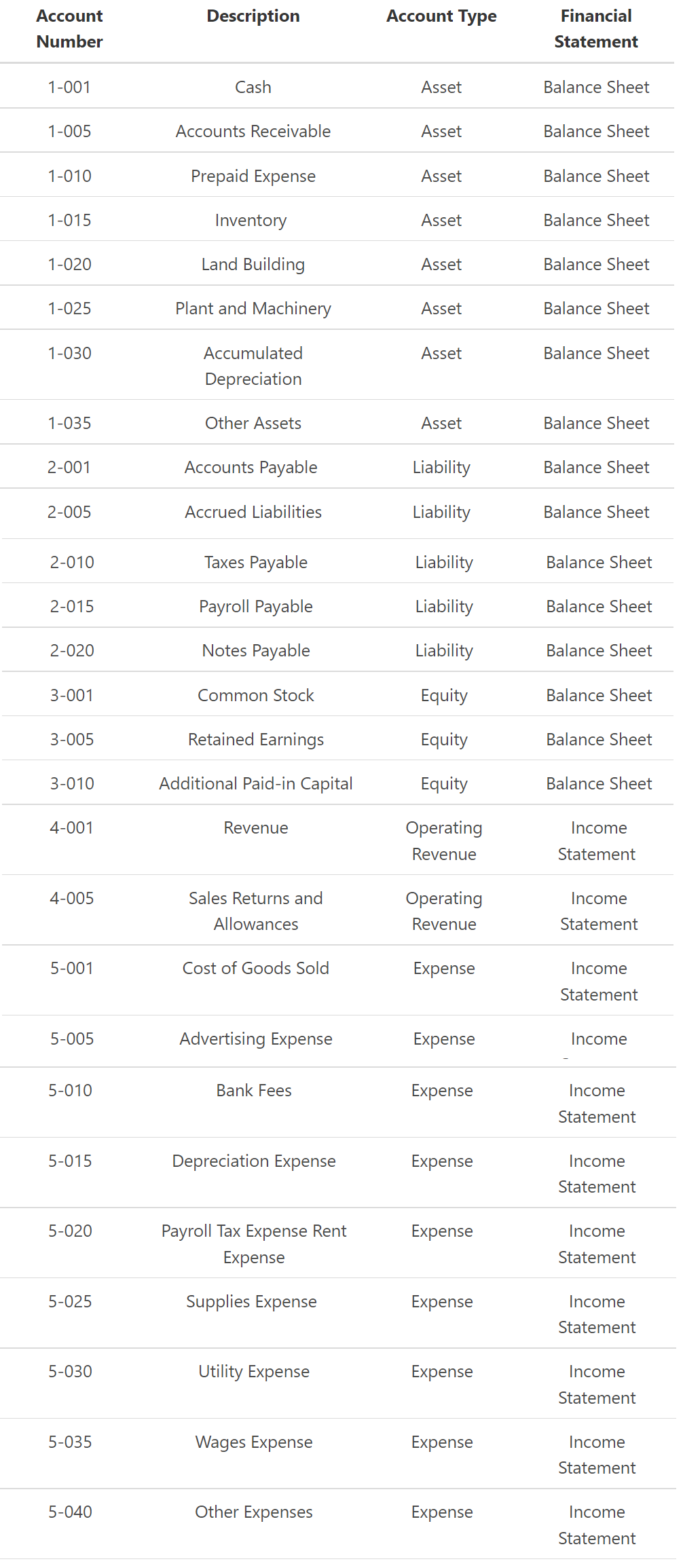Click the Account Type column header
Screen dimensions: 683x1568
[x=441, y=16]
